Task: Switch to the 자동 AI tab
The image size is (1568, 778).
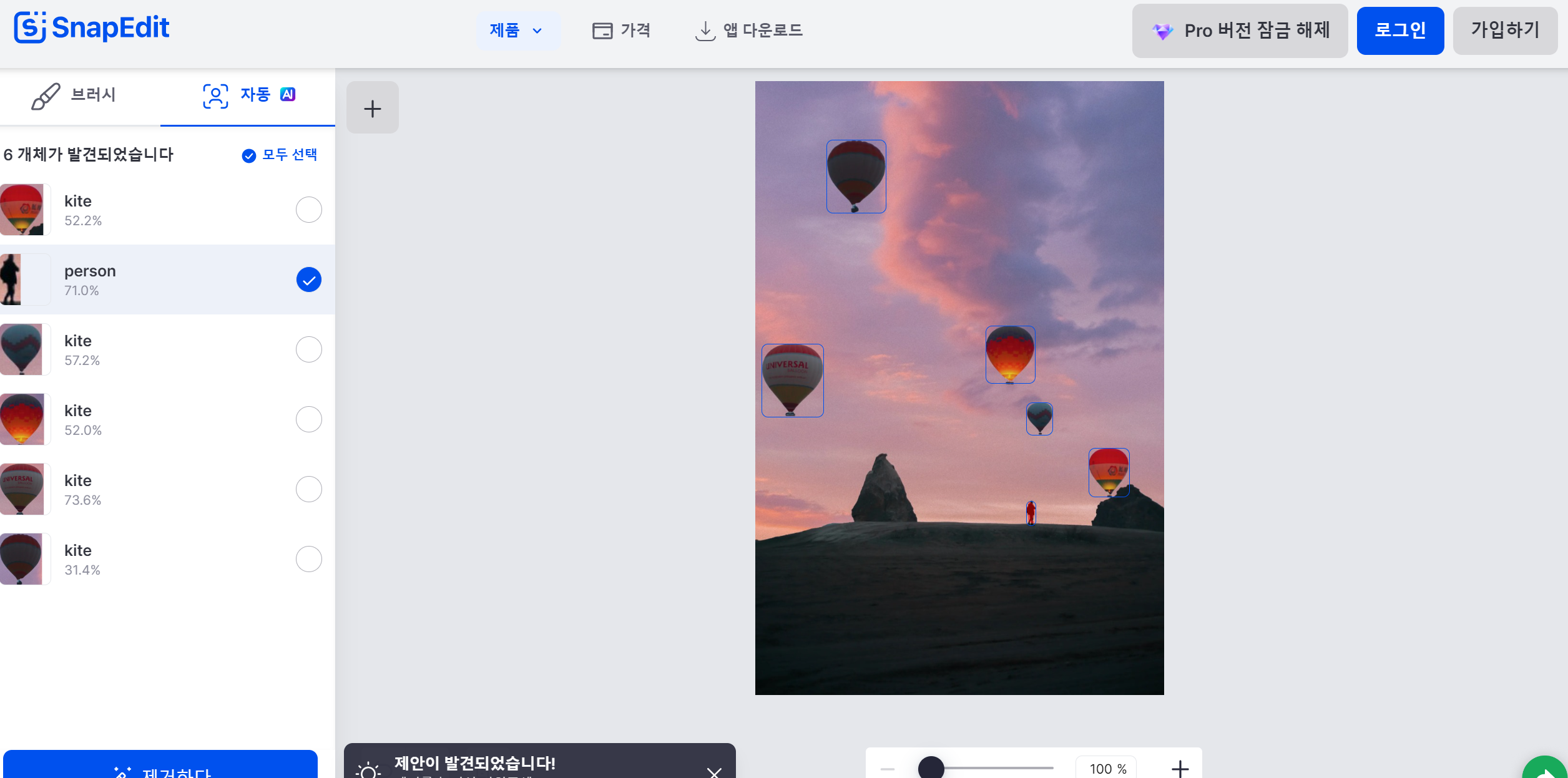Action: click(x=248, y=96)
